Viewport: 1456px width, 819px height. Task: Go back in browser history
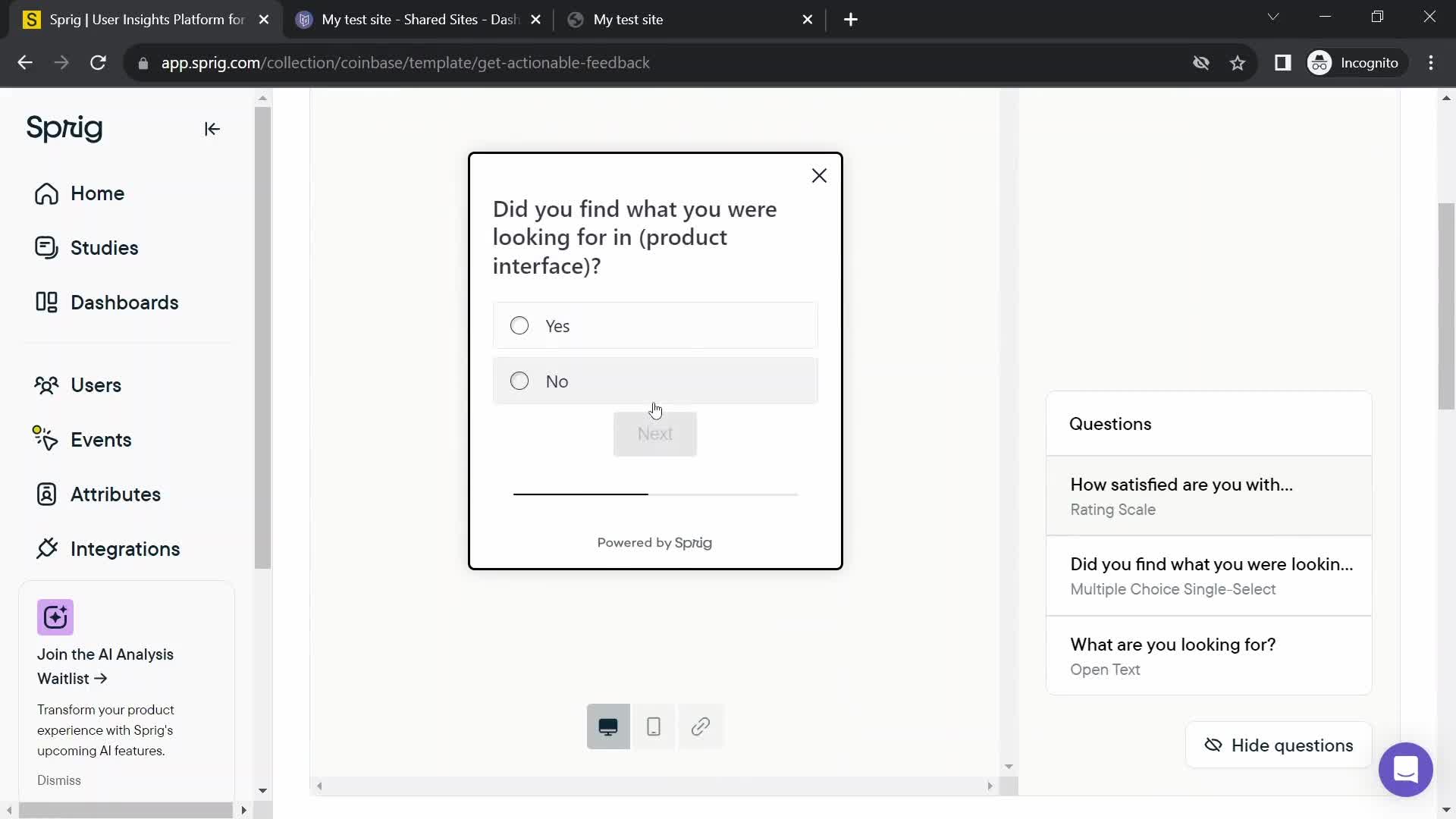[x=25, y=63]
